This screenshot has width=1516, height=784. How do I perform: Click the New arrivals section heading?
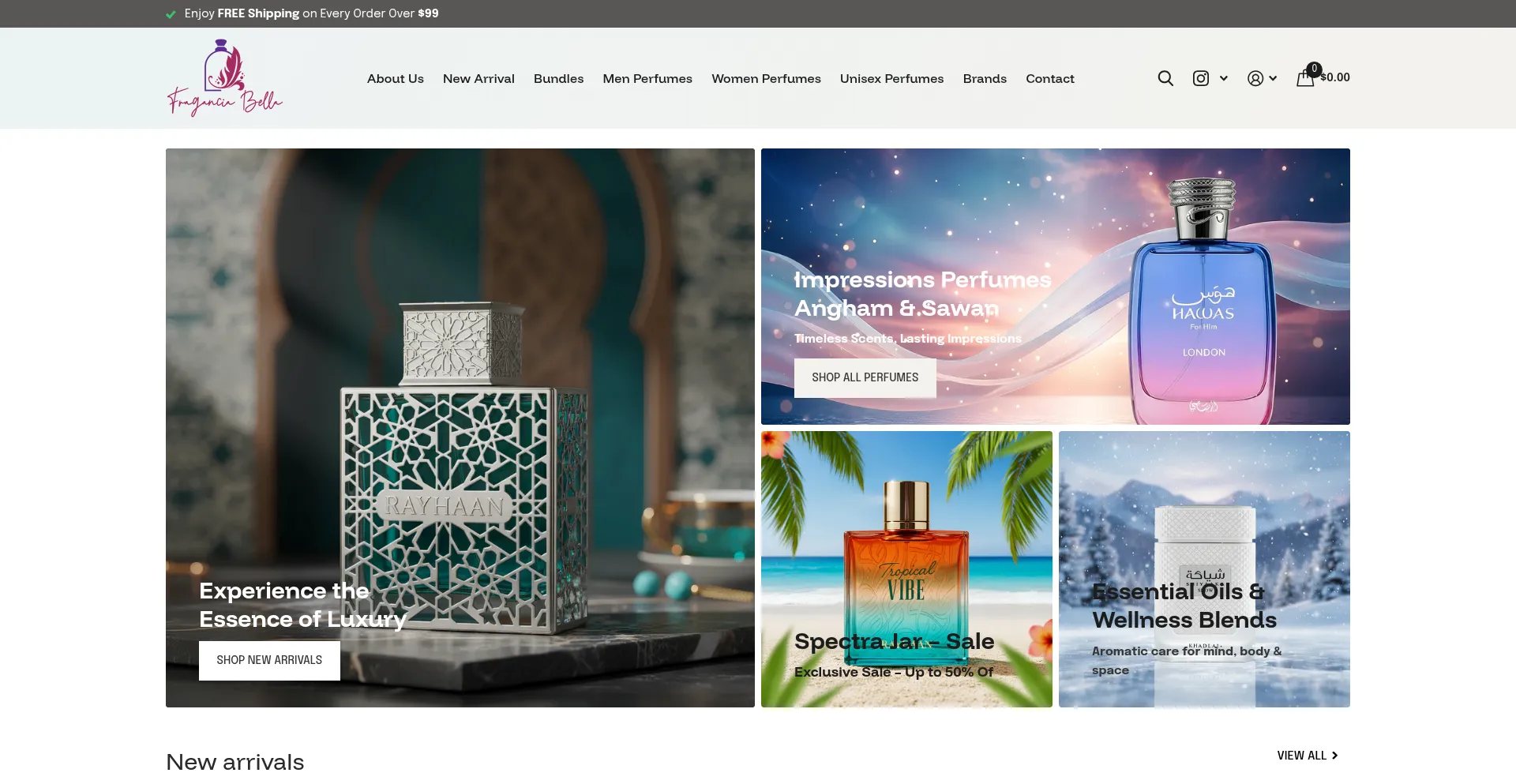pos(235,762)
